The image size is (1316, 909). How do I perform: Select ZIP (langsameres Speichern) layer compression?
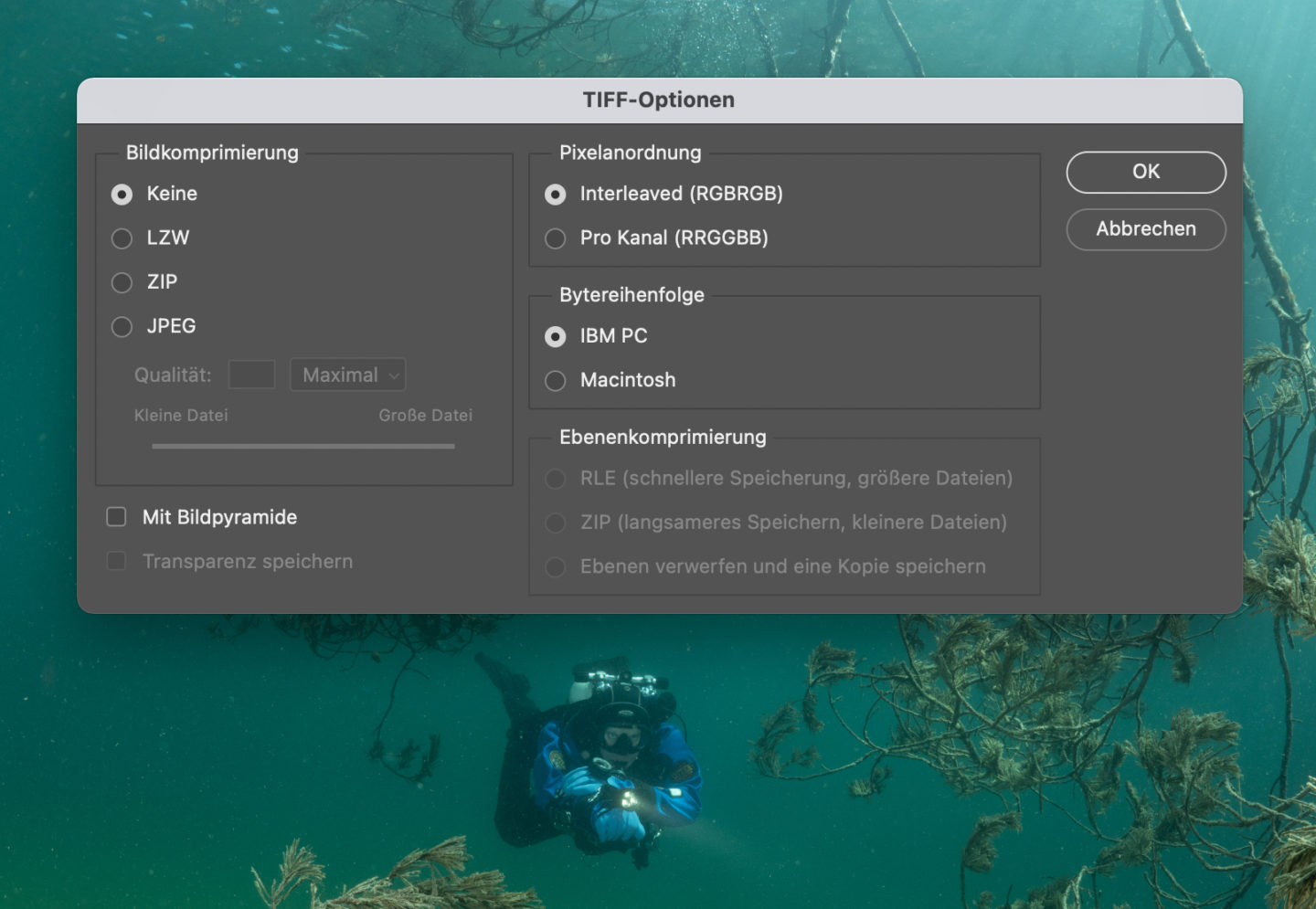point(555,523)
